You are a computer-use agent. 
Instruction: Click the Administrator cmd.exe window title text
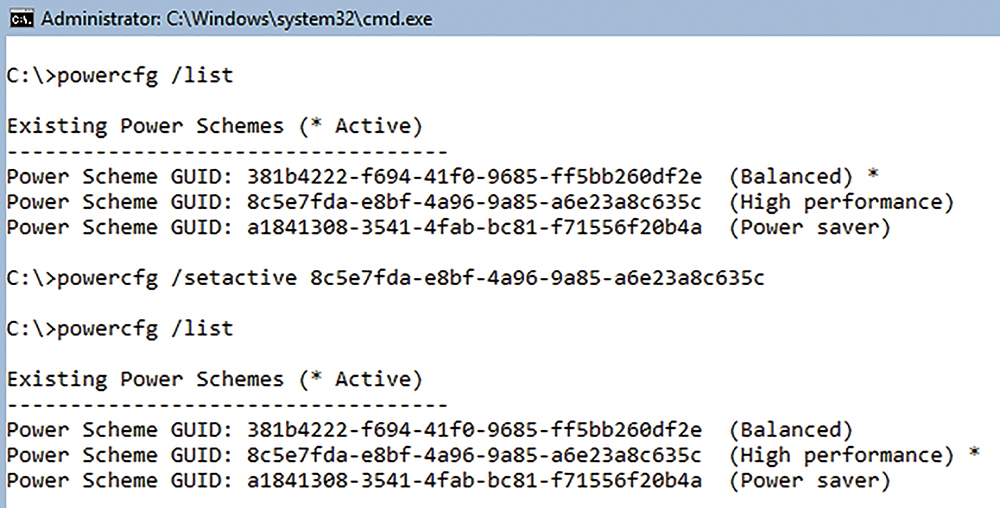tap(237, 19)
